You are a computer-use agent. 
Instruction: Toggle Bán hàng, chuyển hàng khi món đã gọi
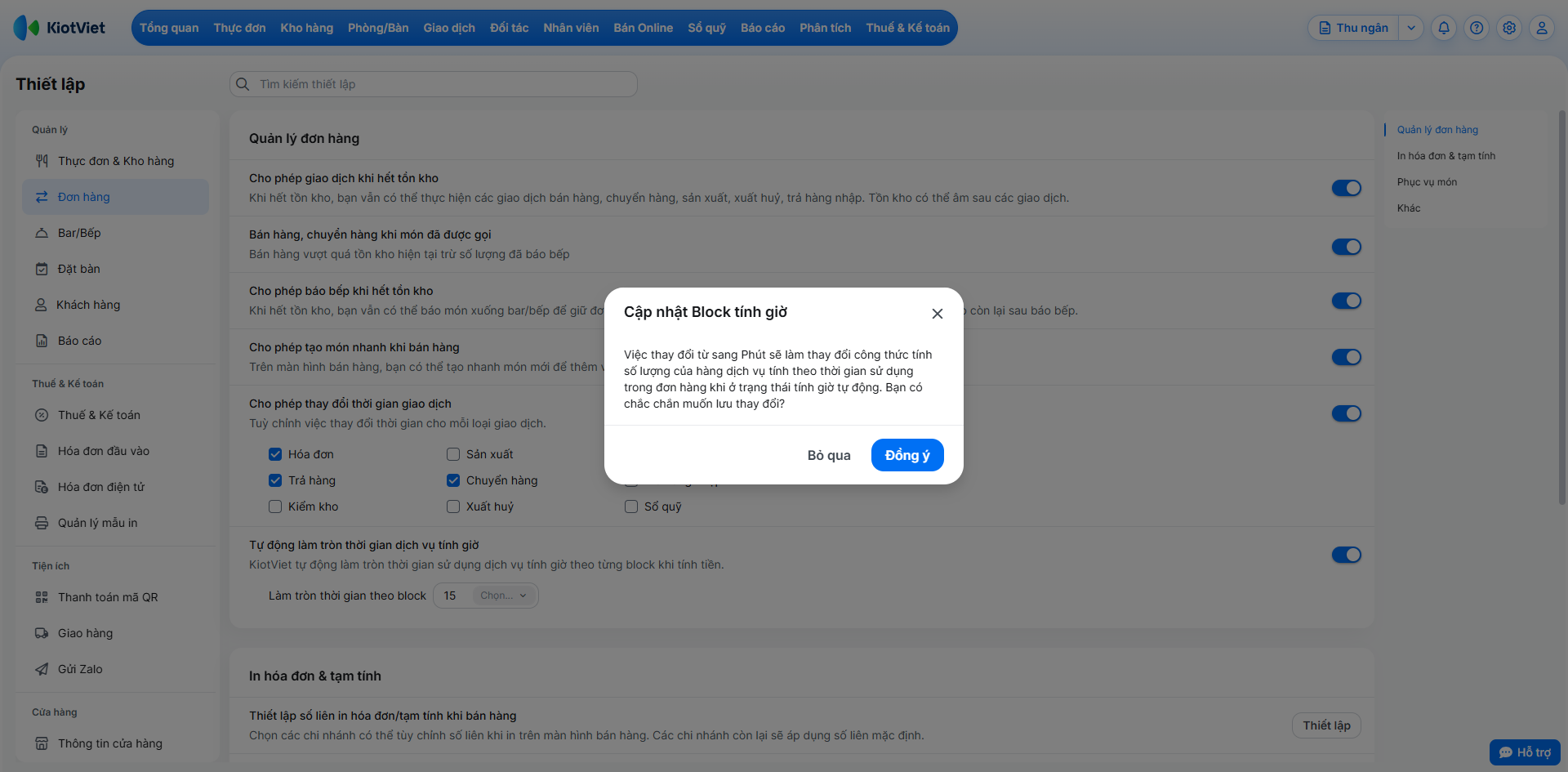tap(1347, 247)
